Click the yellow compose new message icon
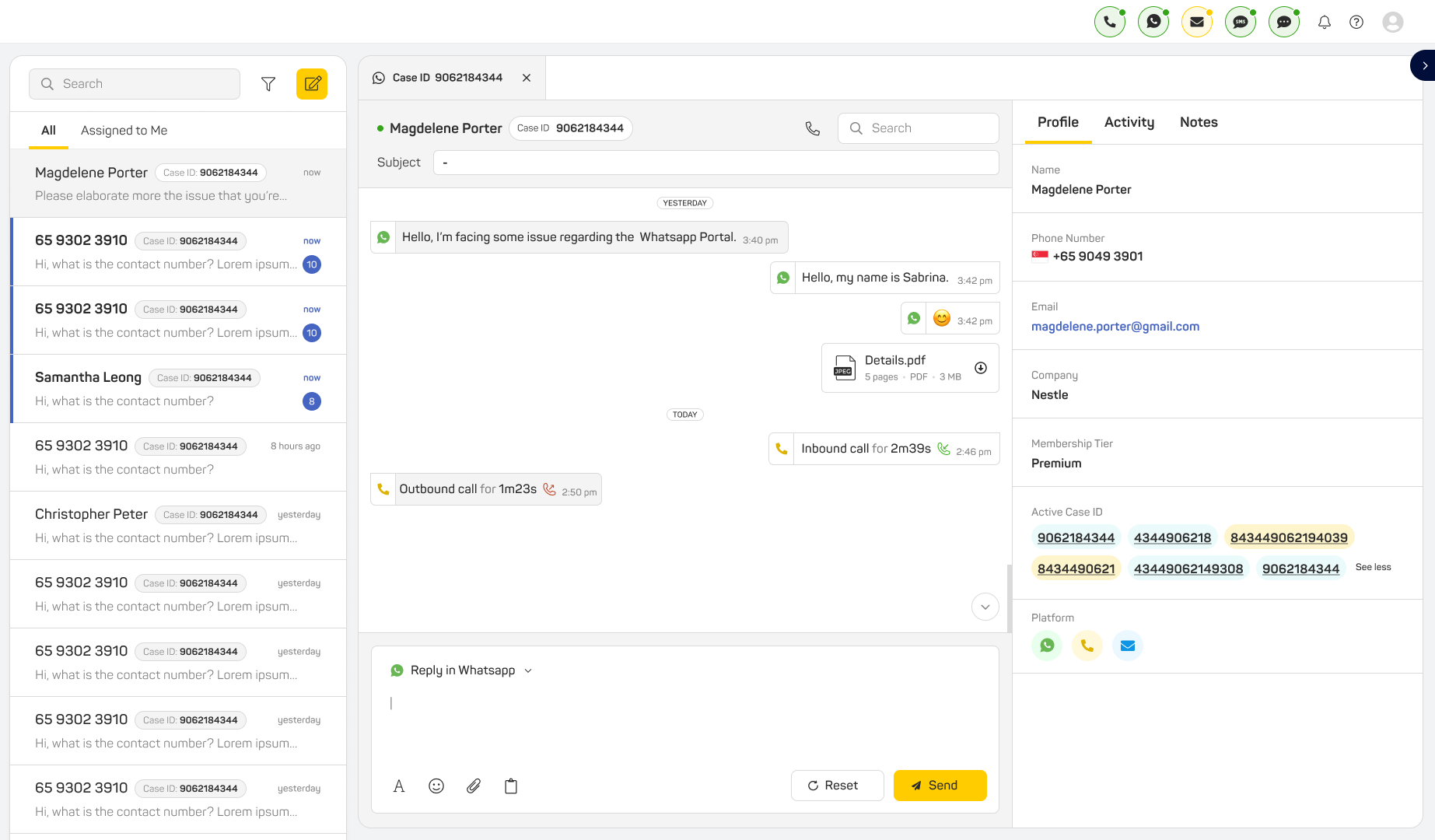 312,84
